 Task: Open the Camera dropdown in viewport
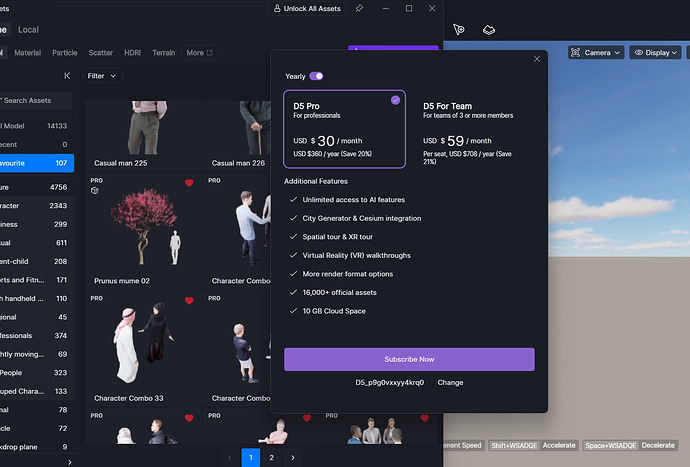596,53
